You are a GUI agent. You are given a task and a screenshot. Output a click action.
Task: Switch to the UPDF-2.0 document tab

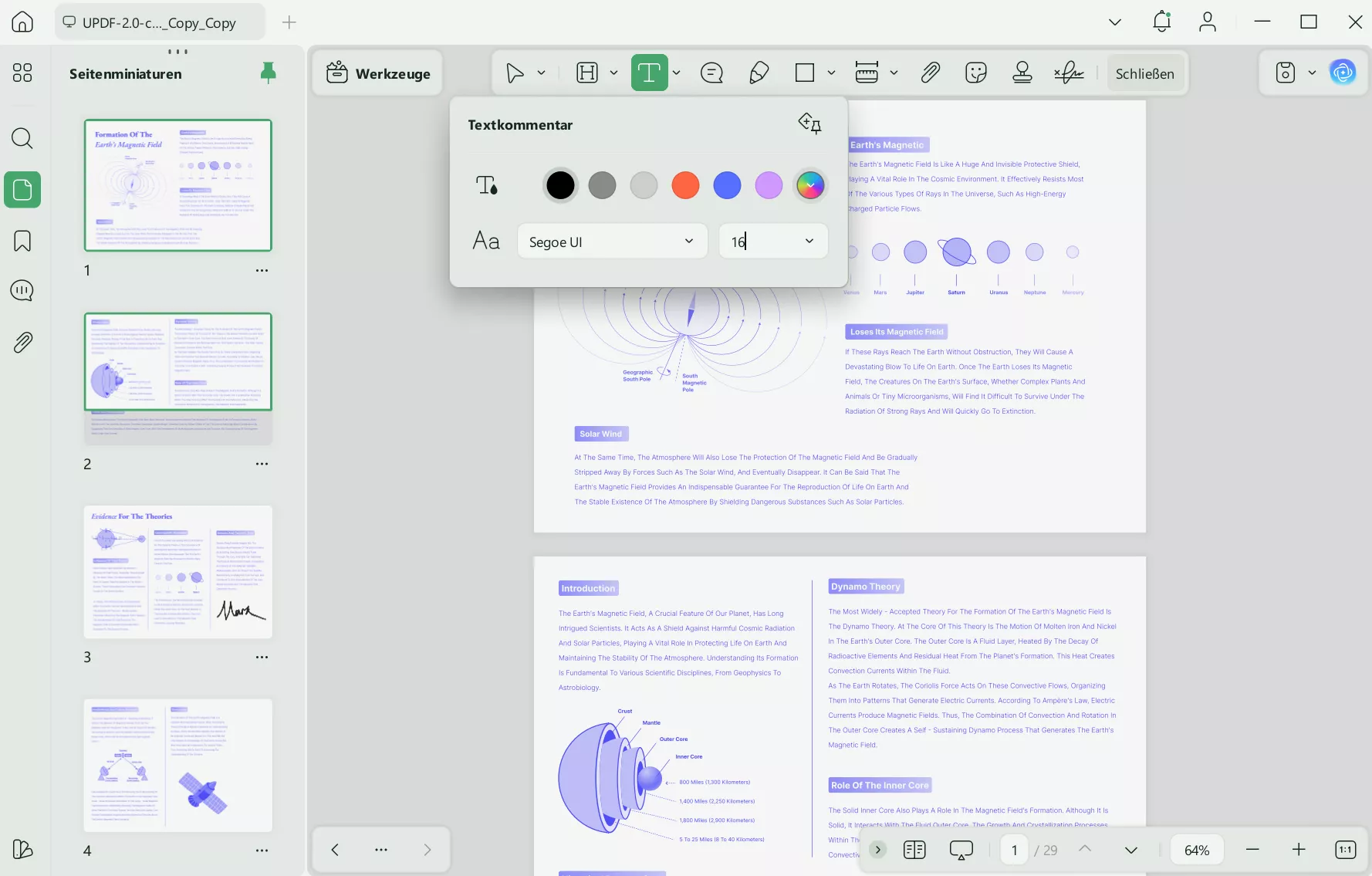pos(160,22)
